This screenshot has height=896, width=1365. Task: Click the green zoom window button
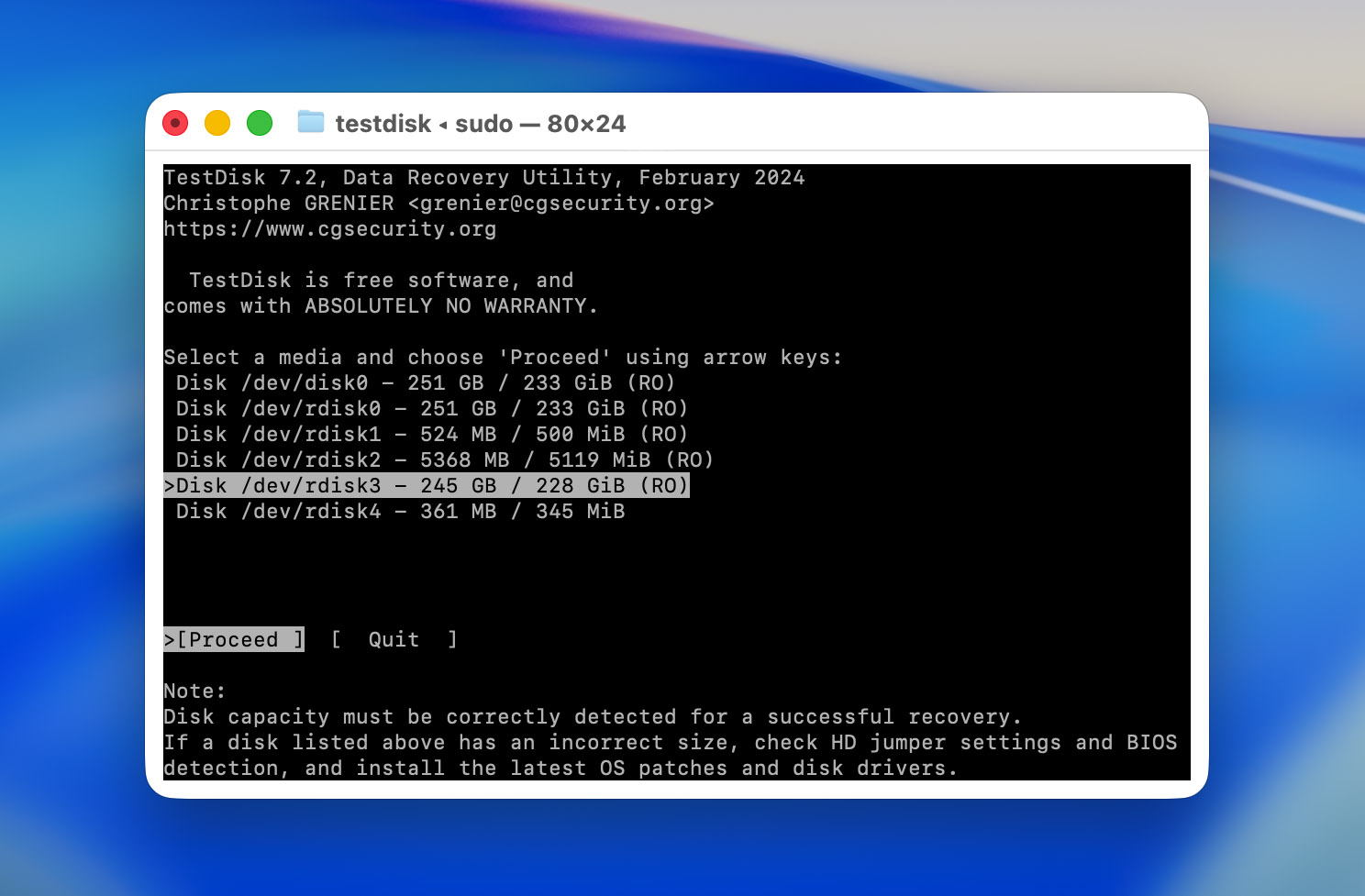tap(260, 123)
